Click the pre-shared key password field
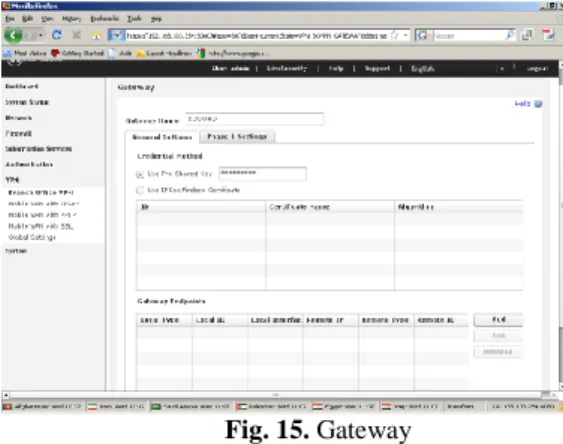Viewport: 563px width, 444px height. (x=262, y=174)
